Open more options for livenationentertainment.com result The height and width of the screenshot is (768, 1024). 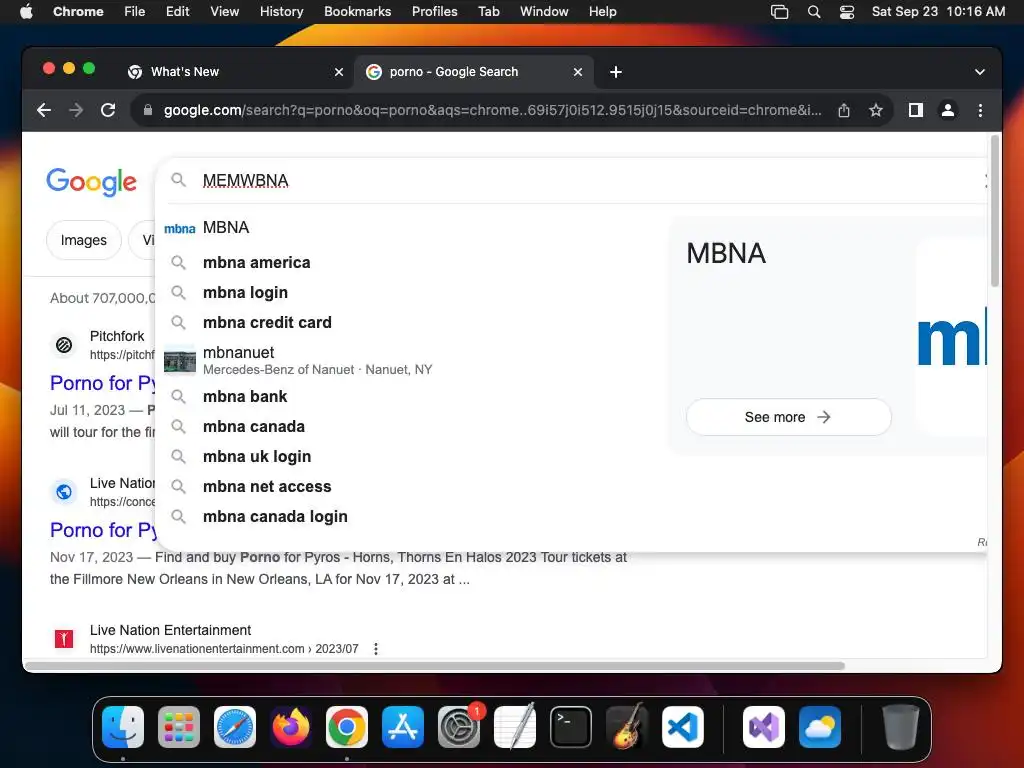(x=376, y=649)
